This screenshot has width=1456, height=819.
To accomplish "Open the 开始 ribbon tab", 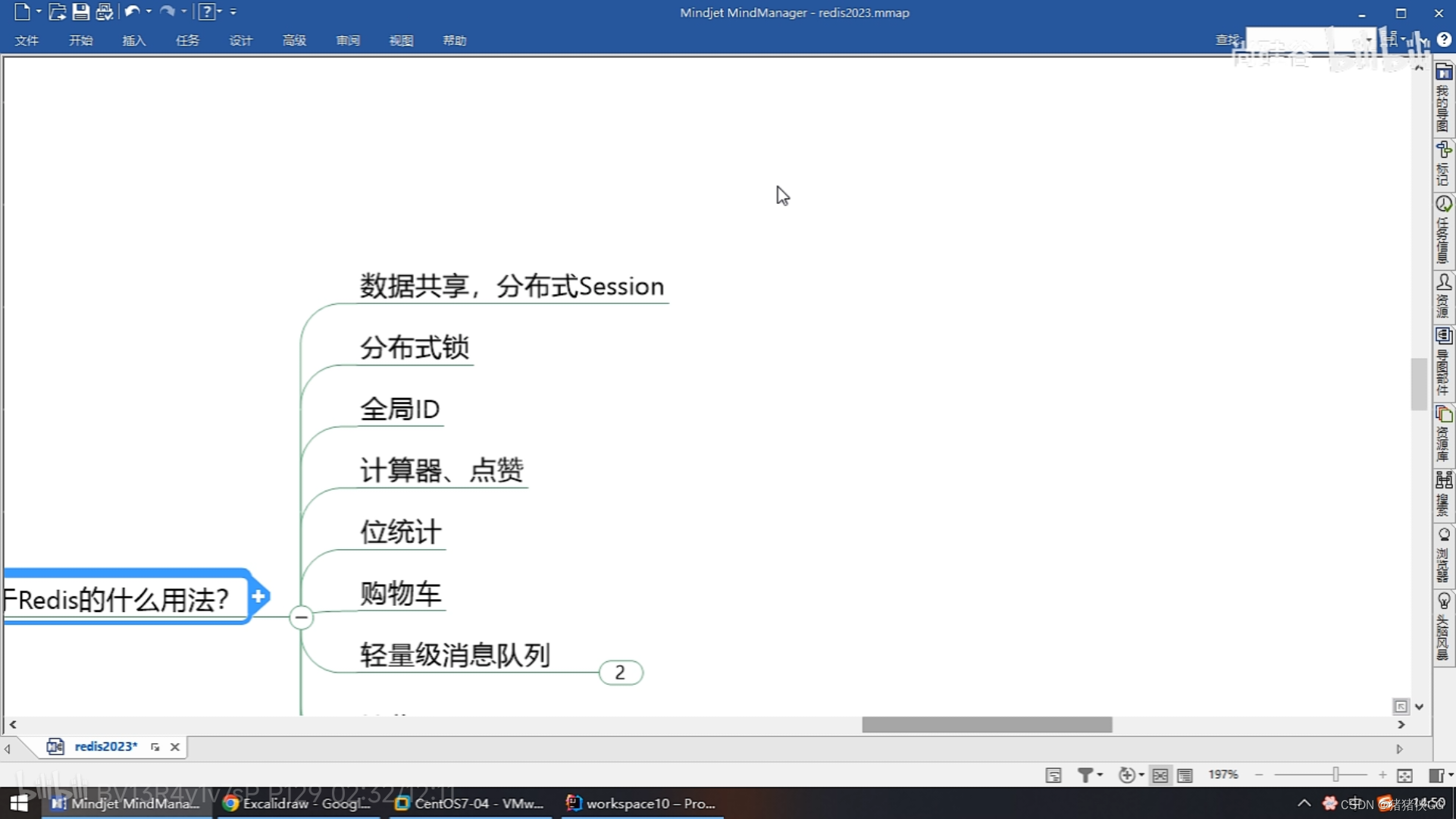I will click(x=81, y=40).
